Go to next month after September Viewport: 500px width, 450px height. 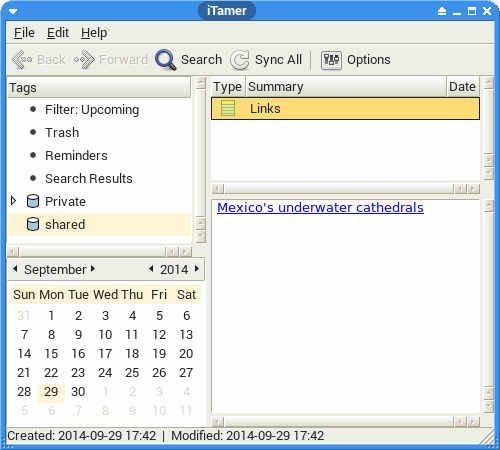pyautogui.click(x=93, y=269)
